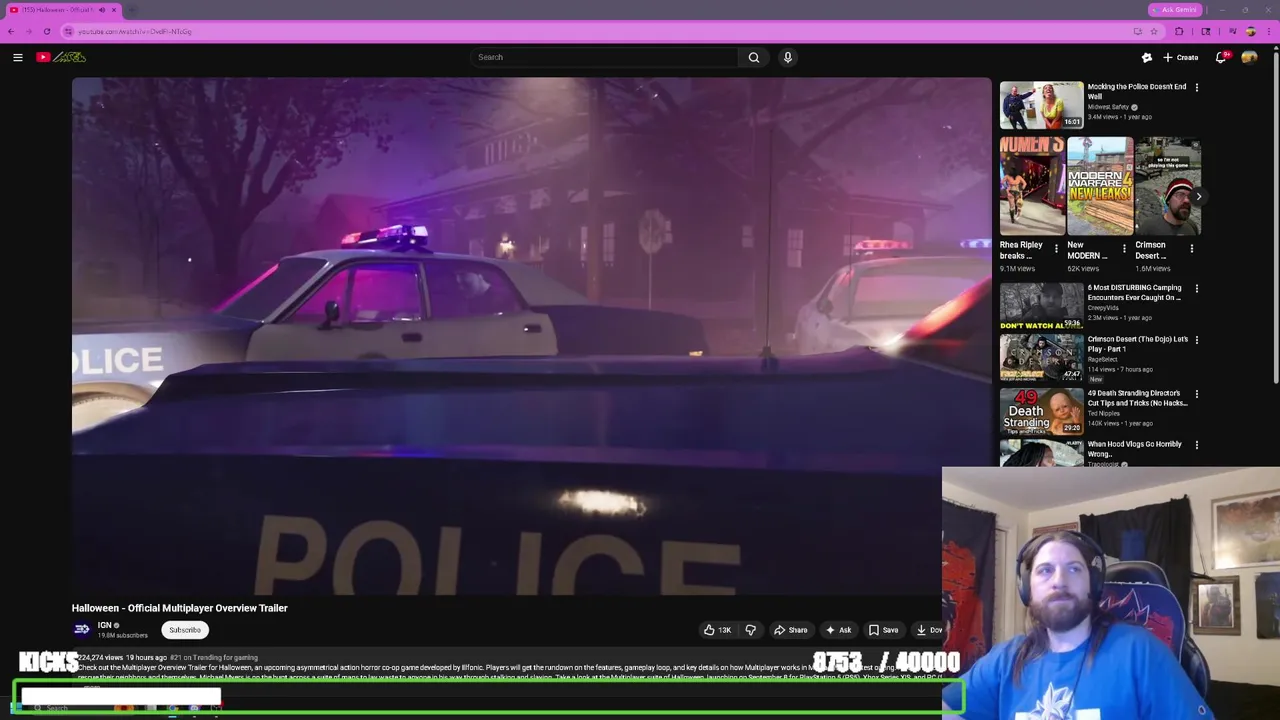Screen dimensions: 1280x720
Task: Go to YouTube home via logo
Action: (x=61, y=57)
